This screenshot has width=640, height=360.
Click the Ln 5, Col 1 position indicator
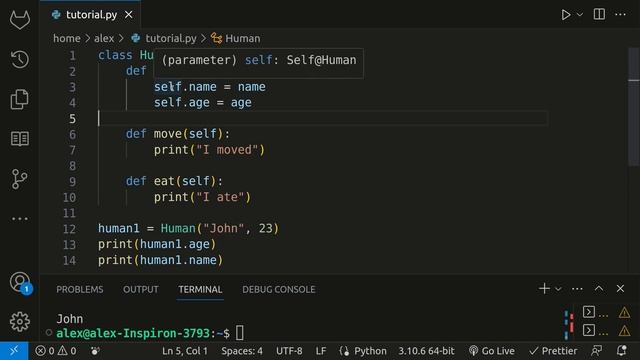(185, 351)
